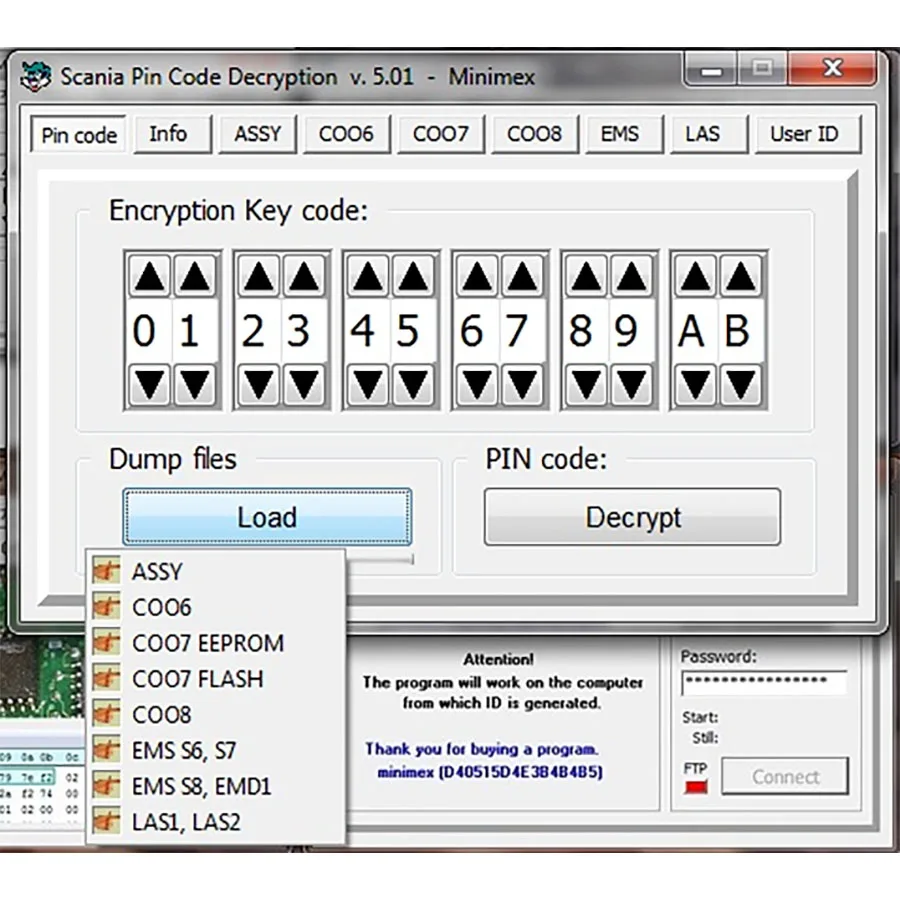Click the hand icon beside COO7 EEPROM
900x900 pixels.
pos(106,642)
